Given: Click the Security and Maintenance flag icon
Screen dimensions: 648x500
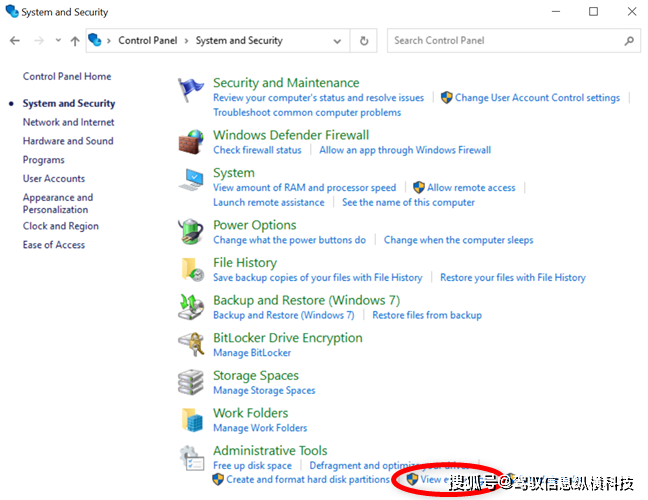Looking at the screenshot, I should (x=191, y=90).
